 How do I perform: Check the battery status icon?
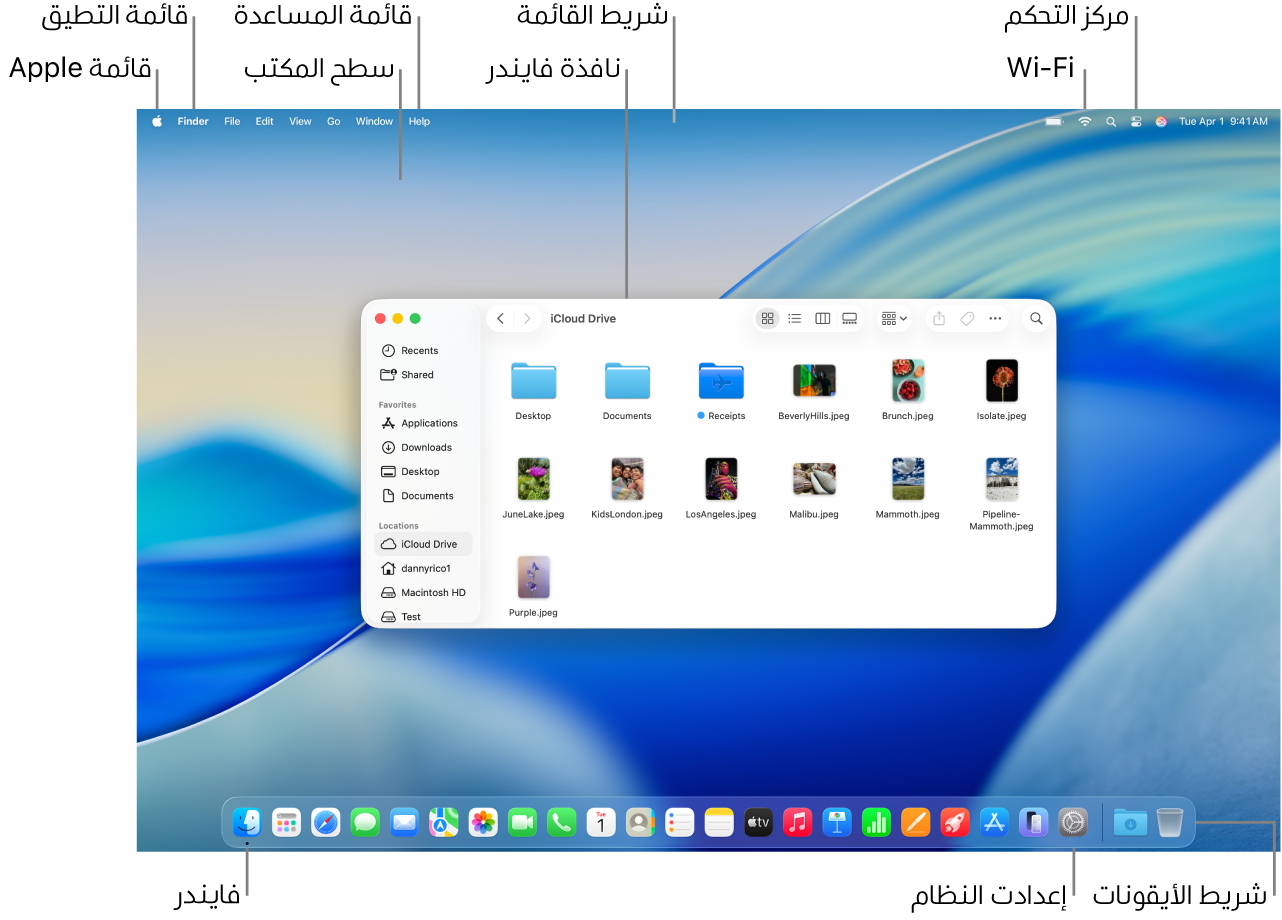(x=1053, y=120)
